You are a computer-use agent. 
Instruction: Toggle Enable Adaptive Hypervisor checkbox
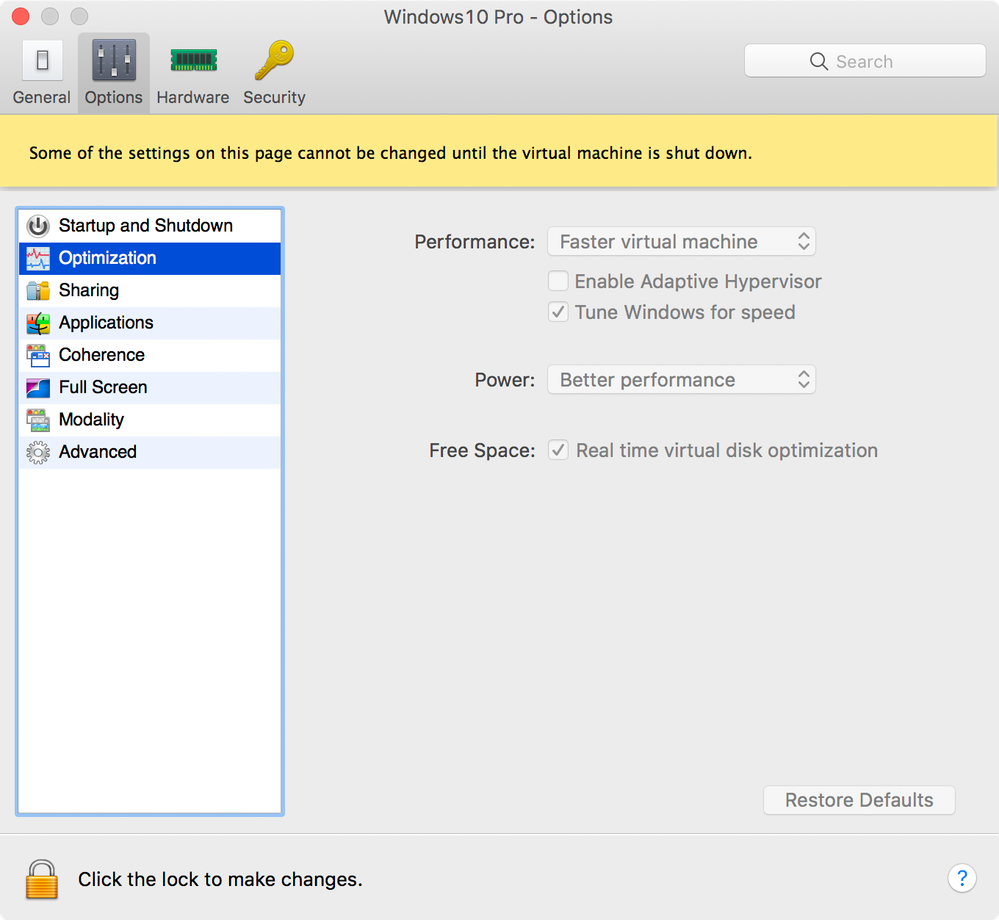click(558, 281)
